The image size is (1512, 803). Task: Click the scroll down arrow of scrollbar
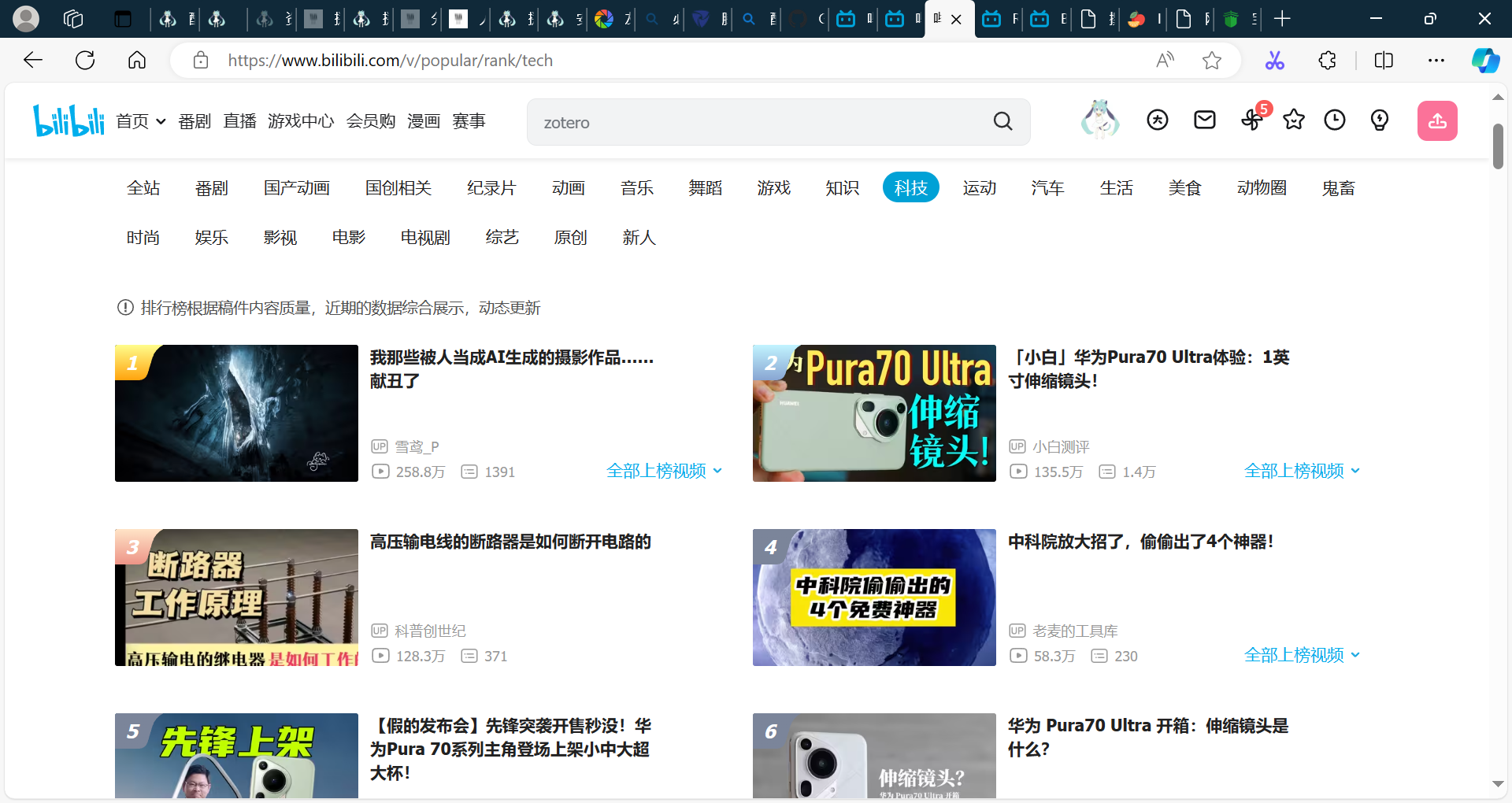[x=1498, y=784]
